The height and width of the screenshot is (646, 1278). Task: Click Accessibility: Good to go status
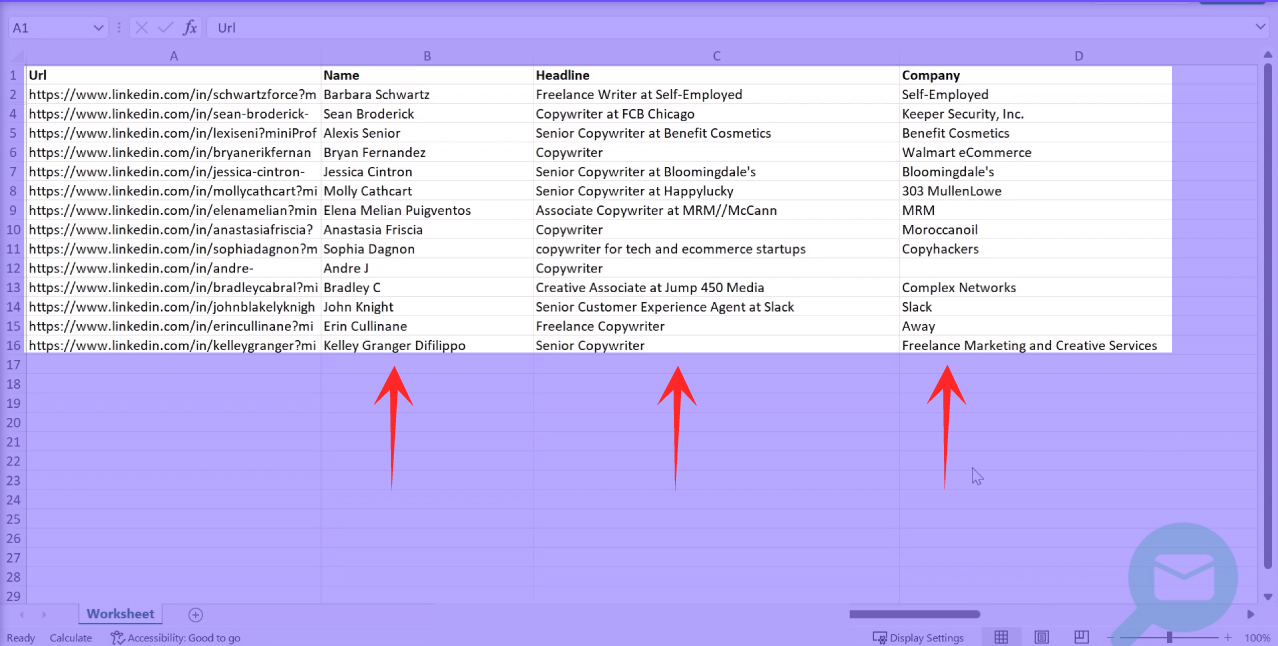coord(177,638)
